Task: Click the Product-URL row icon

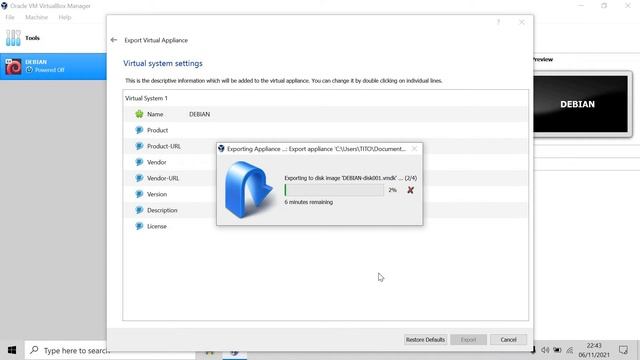Action: point(139,146)
